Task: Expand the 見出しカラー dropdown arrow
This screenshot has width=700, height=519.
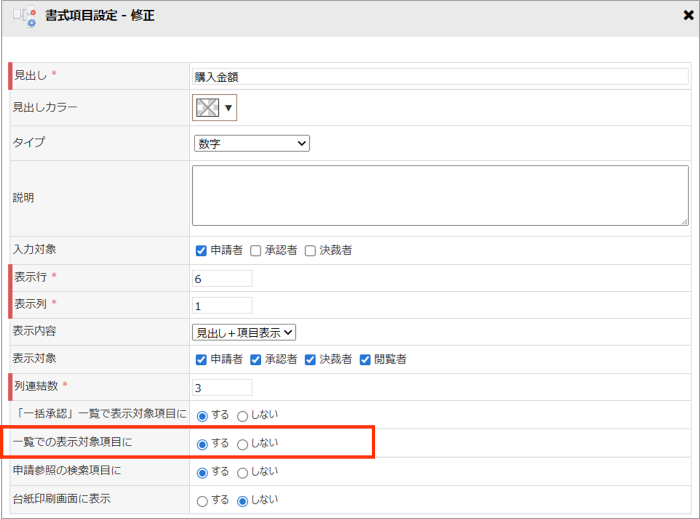Action: (x=229, y=108)
